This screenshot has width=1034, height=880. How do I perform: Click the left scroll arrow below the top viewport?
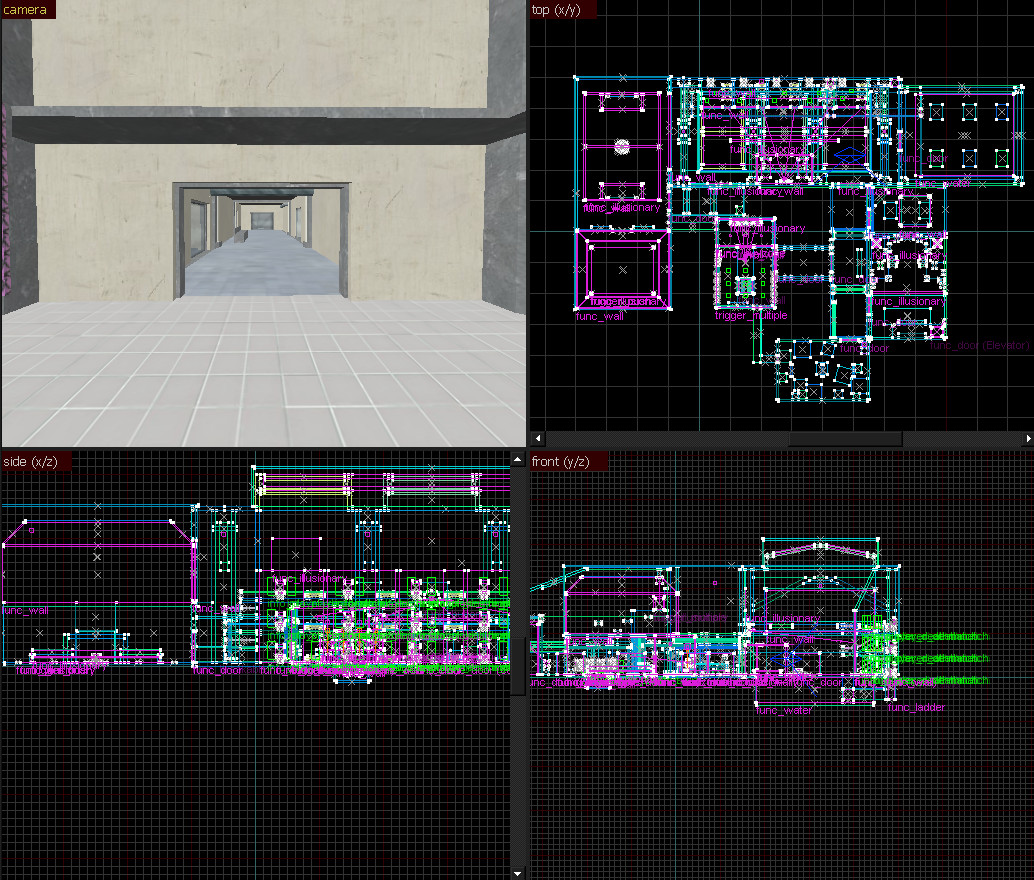tap(536, 437)
